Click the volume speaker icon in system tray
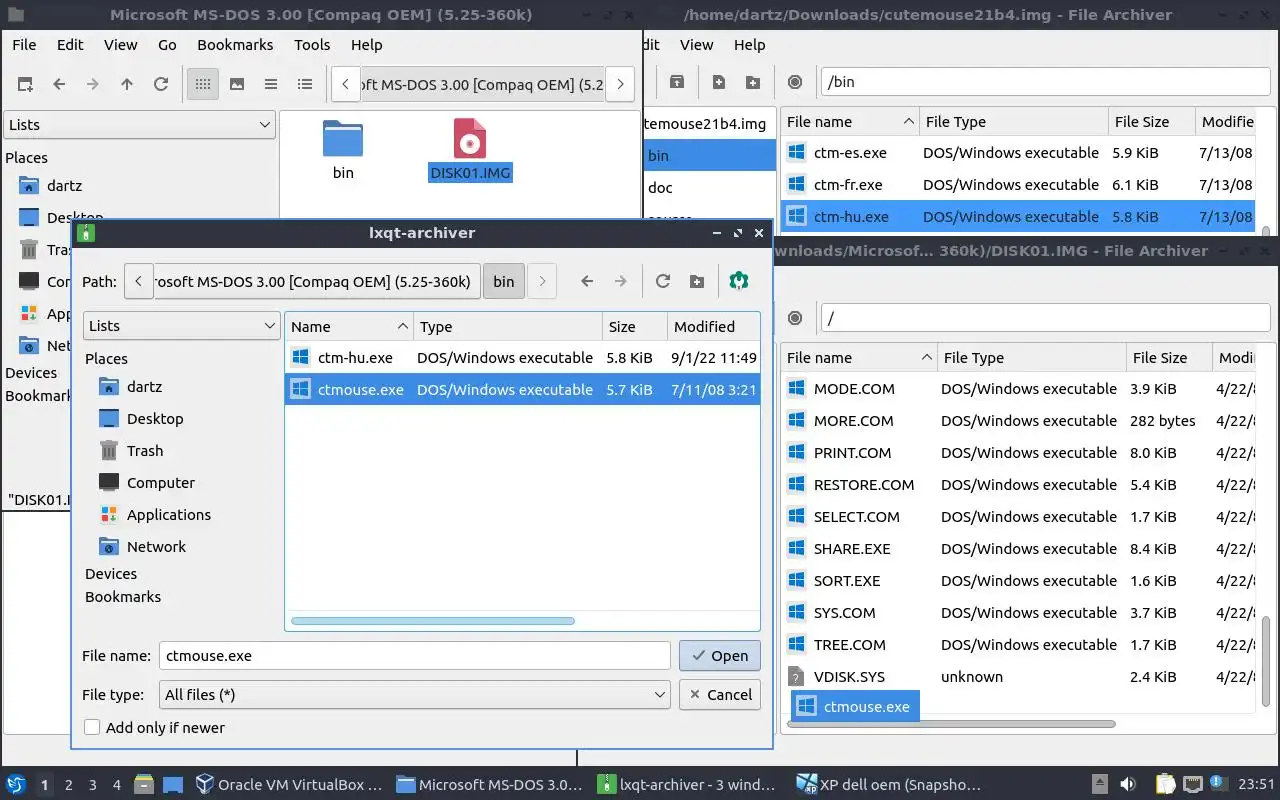This screenshot has width=1280, height=800. point(1128,784)
